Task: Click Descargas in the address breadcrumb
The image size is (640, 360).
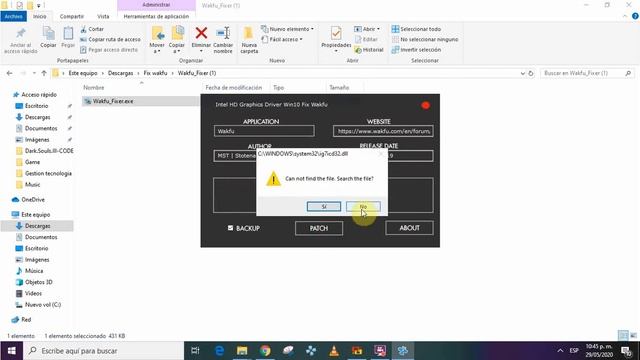Action: (x=120, y=73)
